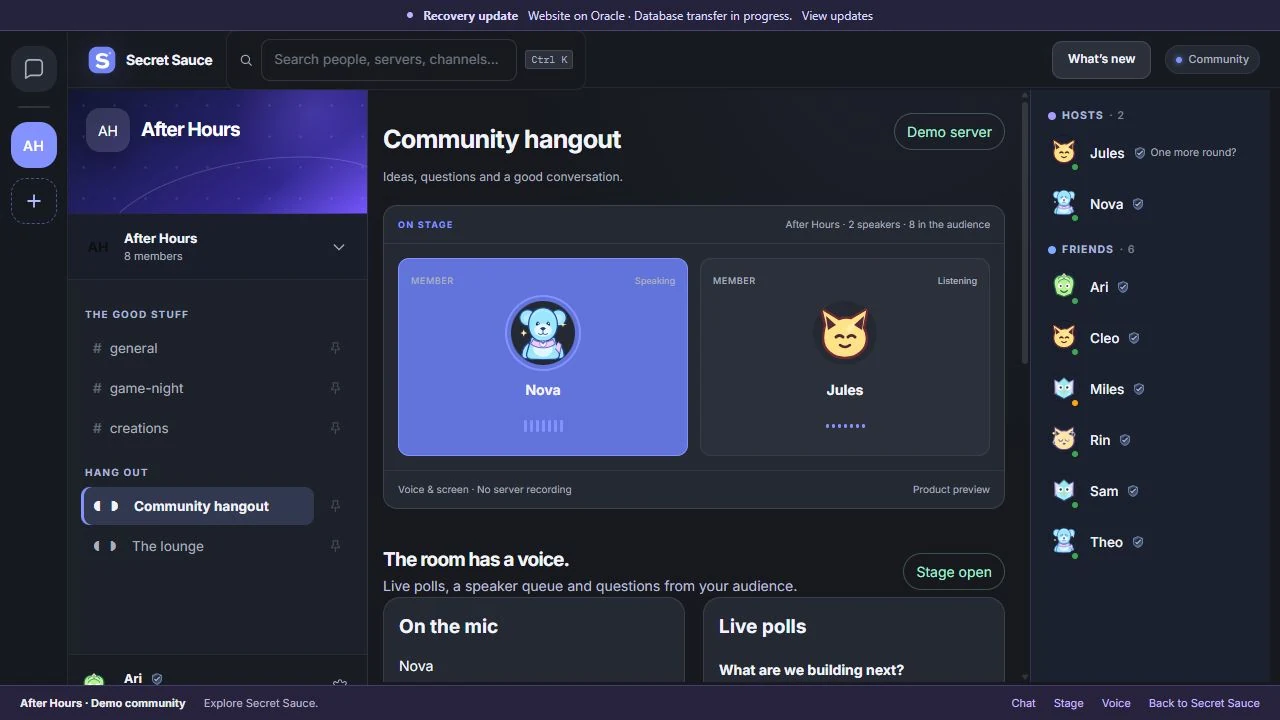
Task: Click the Ctrl K shortcut badge
Action: [x=549, y=60]
